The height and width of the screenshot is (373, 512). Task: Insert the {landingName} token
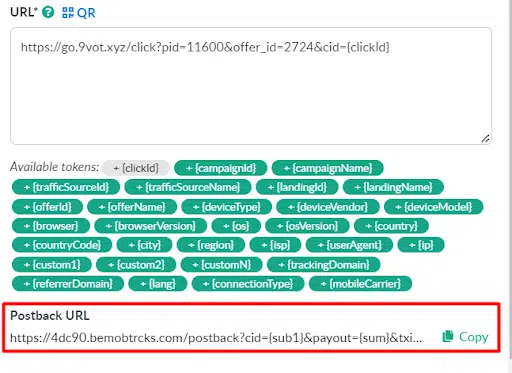pyautogui.click(x=393, y=187)
